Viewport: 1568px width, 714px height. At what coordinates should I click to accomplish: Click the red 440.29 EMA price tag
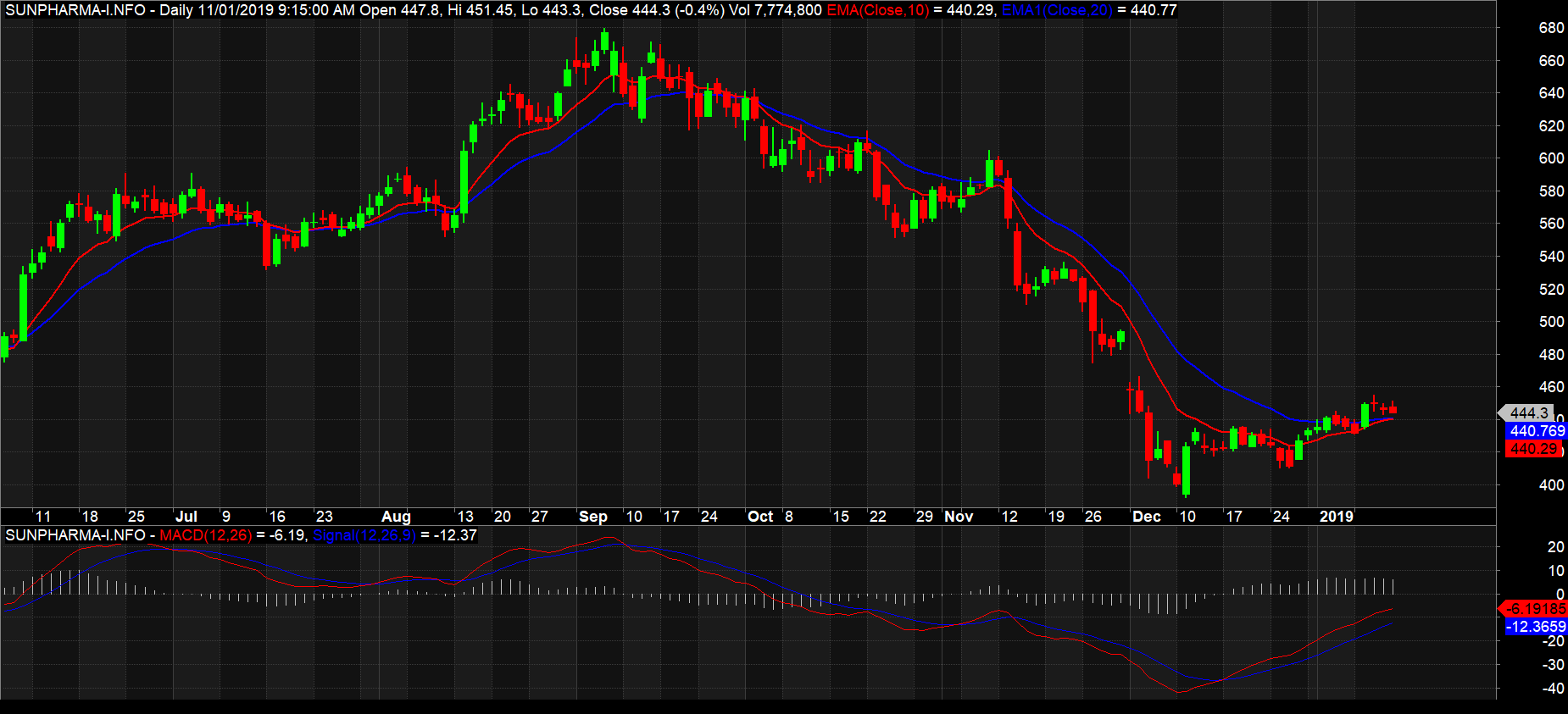(1535, 449)
